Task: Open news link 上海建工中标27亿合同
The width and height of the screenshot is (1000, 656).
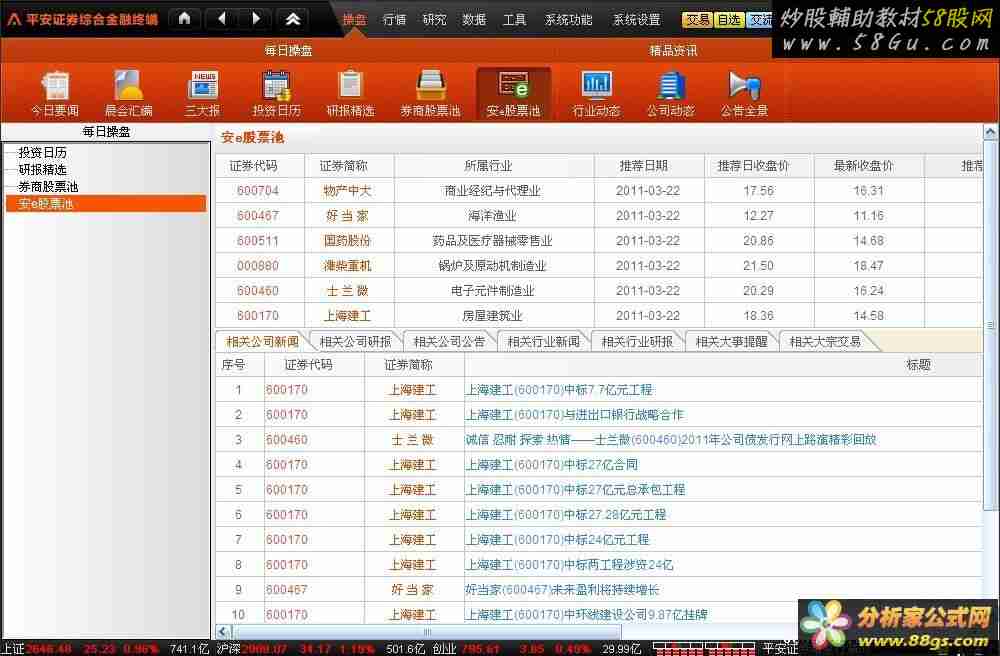Action: click(552, 464)
